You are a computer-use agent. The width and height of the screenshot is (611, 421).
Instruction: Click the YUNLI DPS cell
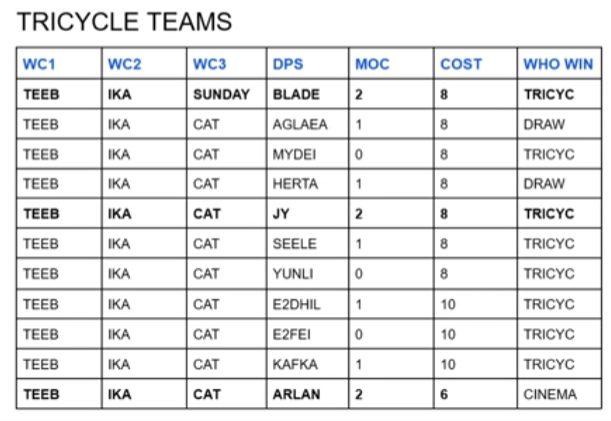[x=308, y=274]
